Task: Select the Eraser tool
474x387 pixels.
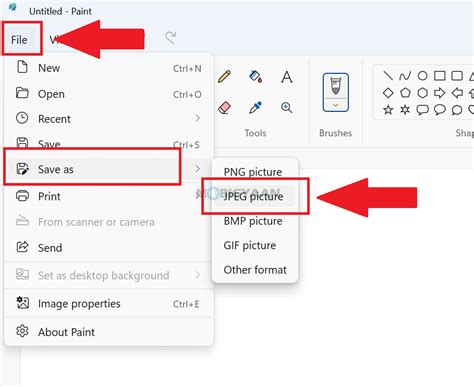Action: click(224, 108)
